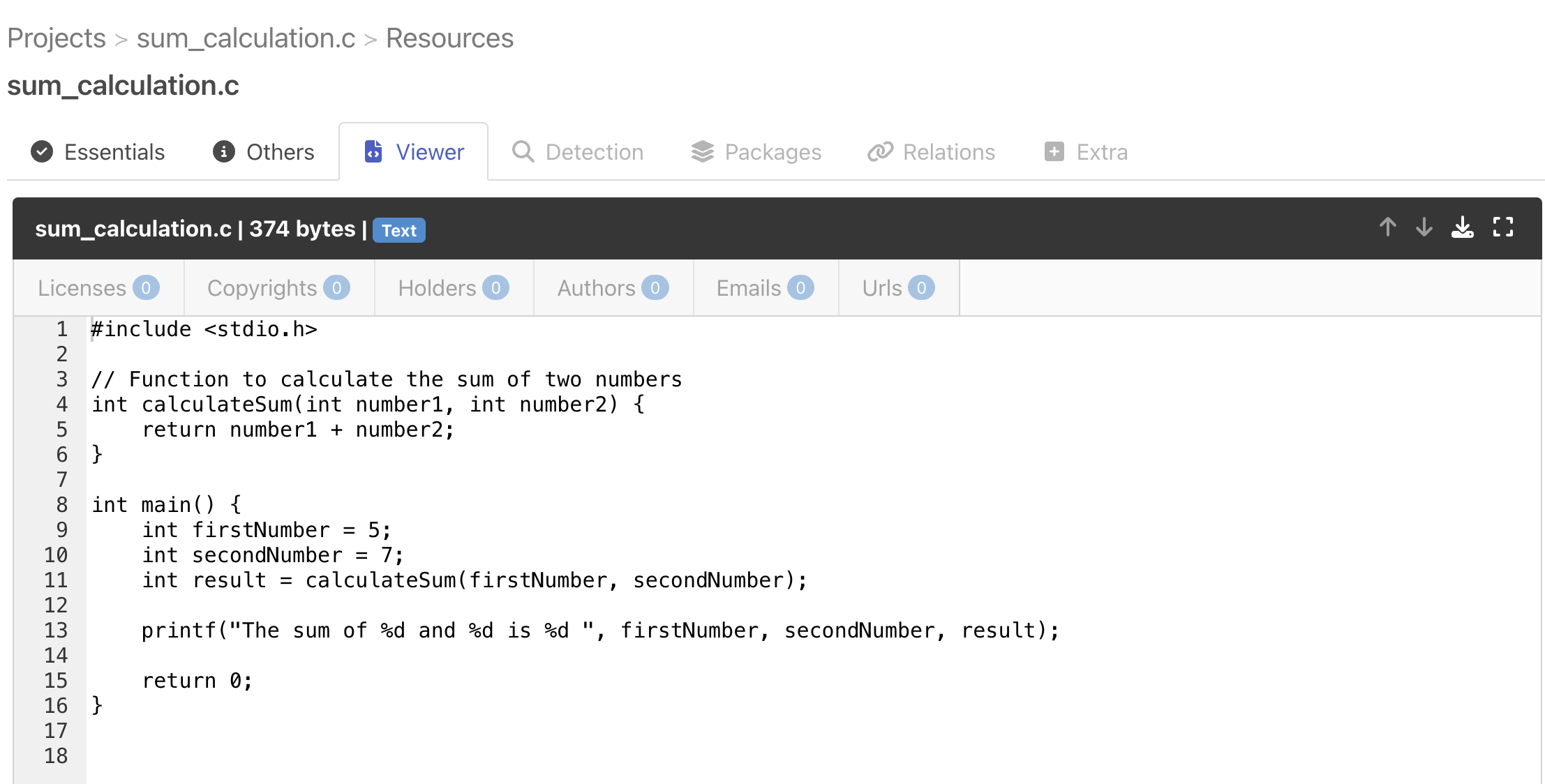Download the sum_calculation.c file
The height and width of the screenshot is (784, 1545).
(1462, 227)
